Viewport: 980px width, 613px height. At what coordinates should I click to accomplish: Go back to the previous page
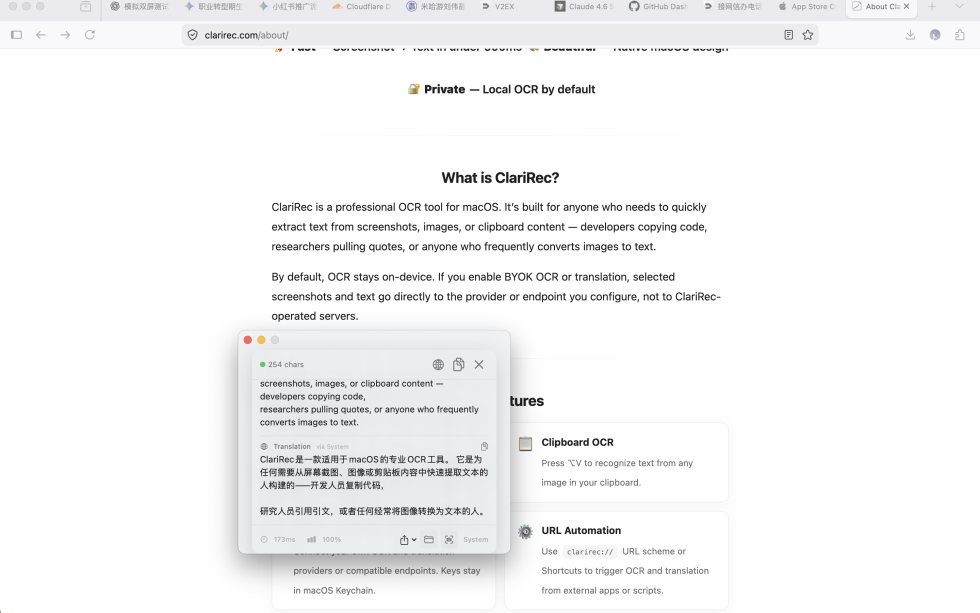click(x=41, y=35)
